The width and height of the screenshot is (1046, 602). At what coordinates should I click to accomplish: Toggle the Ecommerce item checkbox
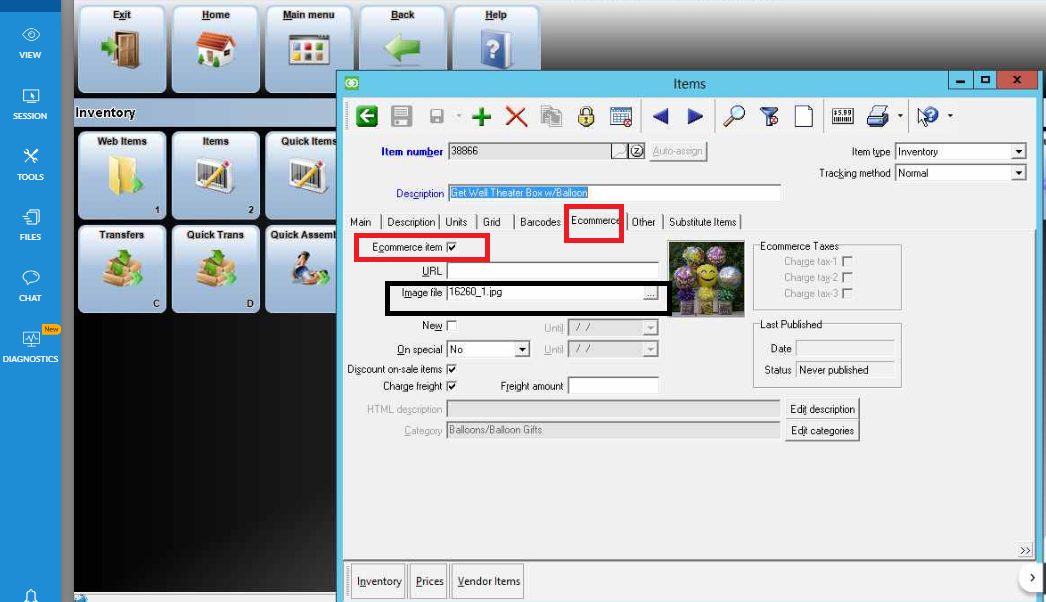[x=452, y=247]
